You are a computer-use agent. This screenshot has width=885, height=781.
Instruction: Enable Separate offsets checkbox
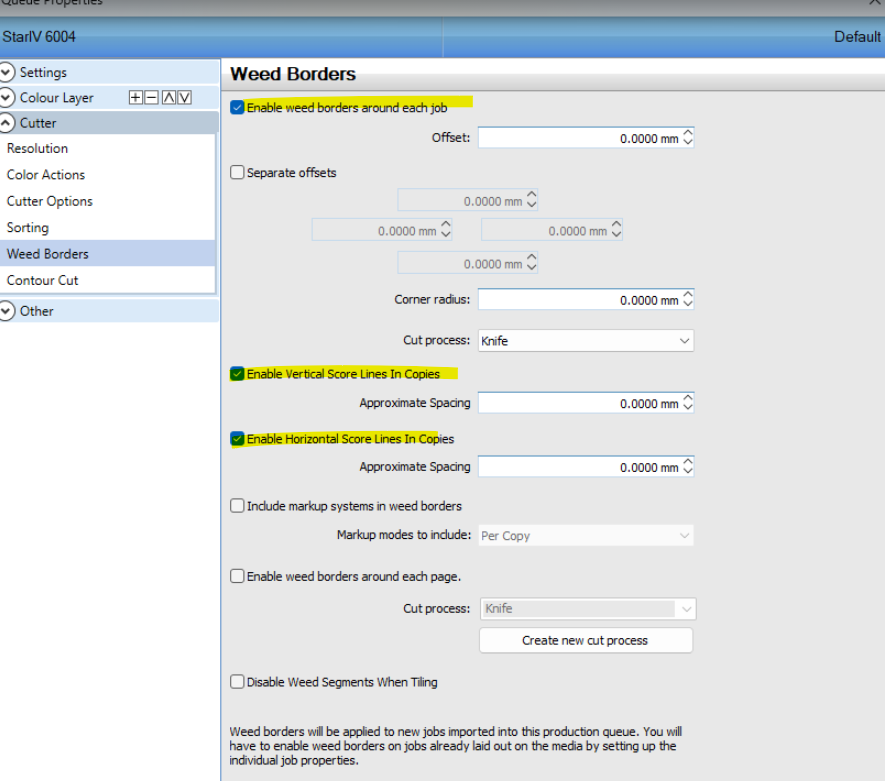point(237,172)
